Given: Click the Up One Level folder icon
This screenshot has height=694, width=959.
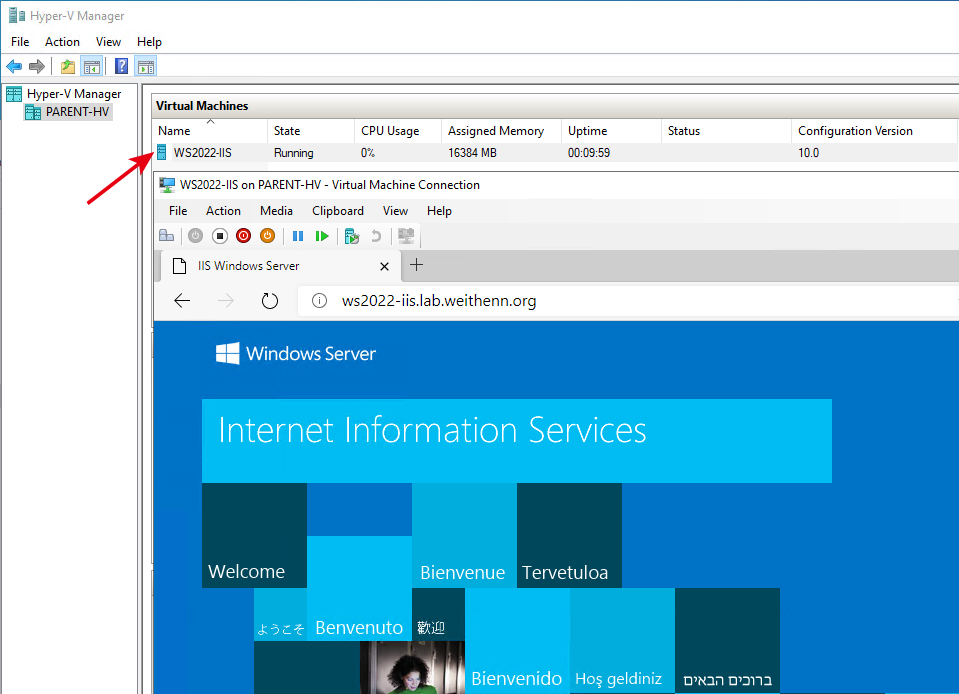Looking at the screenshot, I should [68, 66].
